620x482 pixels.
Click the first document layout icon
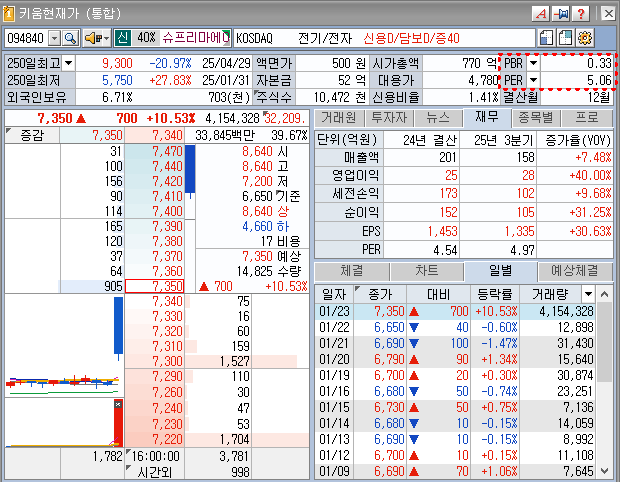pyautogui.click(x=546, y=38)
